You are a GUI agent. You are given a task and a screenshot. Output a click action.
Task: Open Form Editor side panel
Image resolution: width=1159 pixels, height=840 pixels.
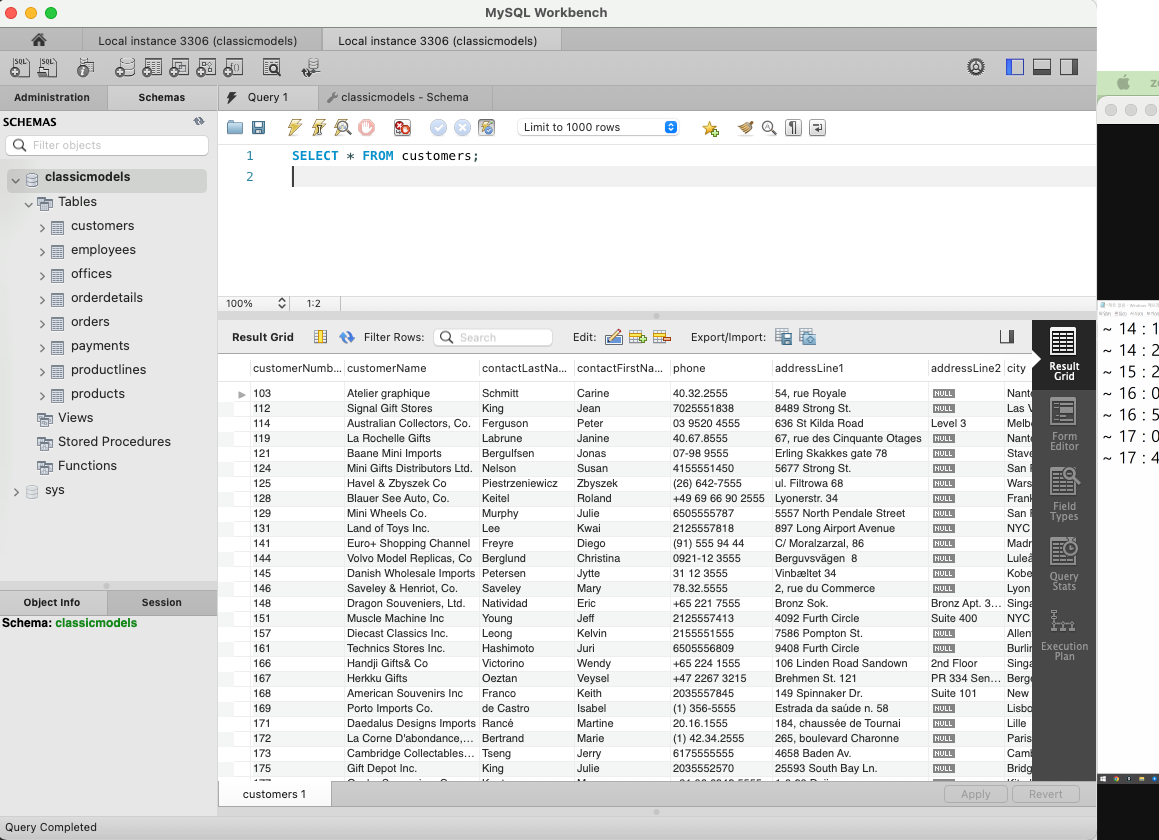click(1064, 424)
